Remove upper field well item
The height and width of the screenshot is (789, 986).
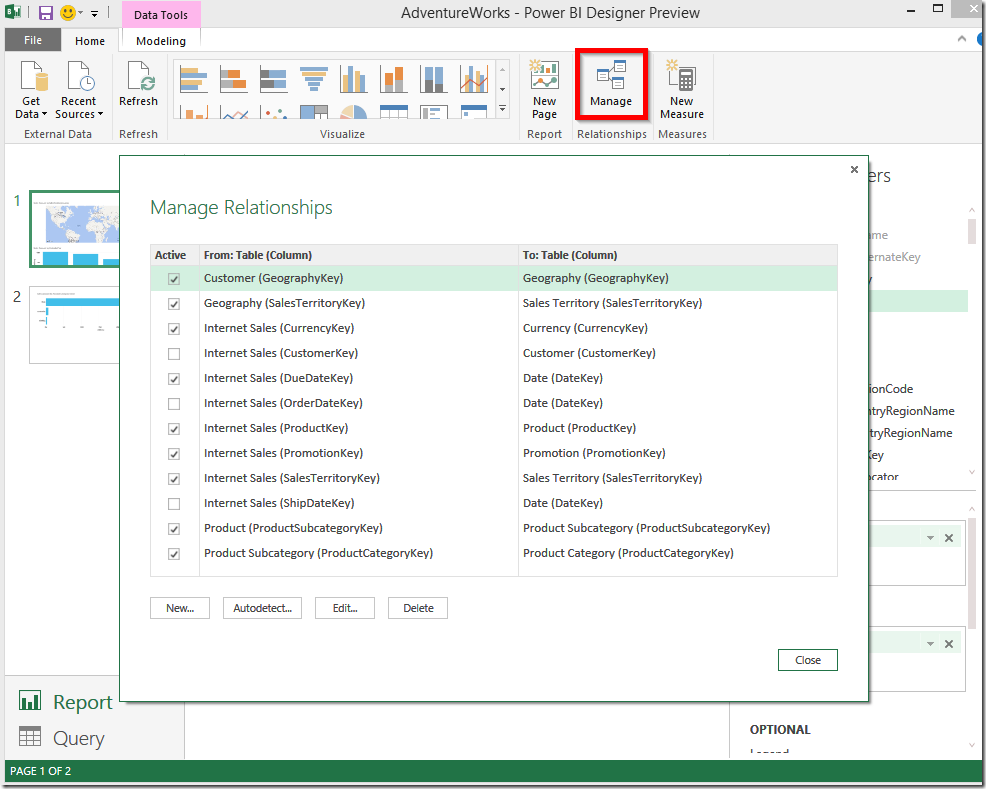click(x=949, y=538)
